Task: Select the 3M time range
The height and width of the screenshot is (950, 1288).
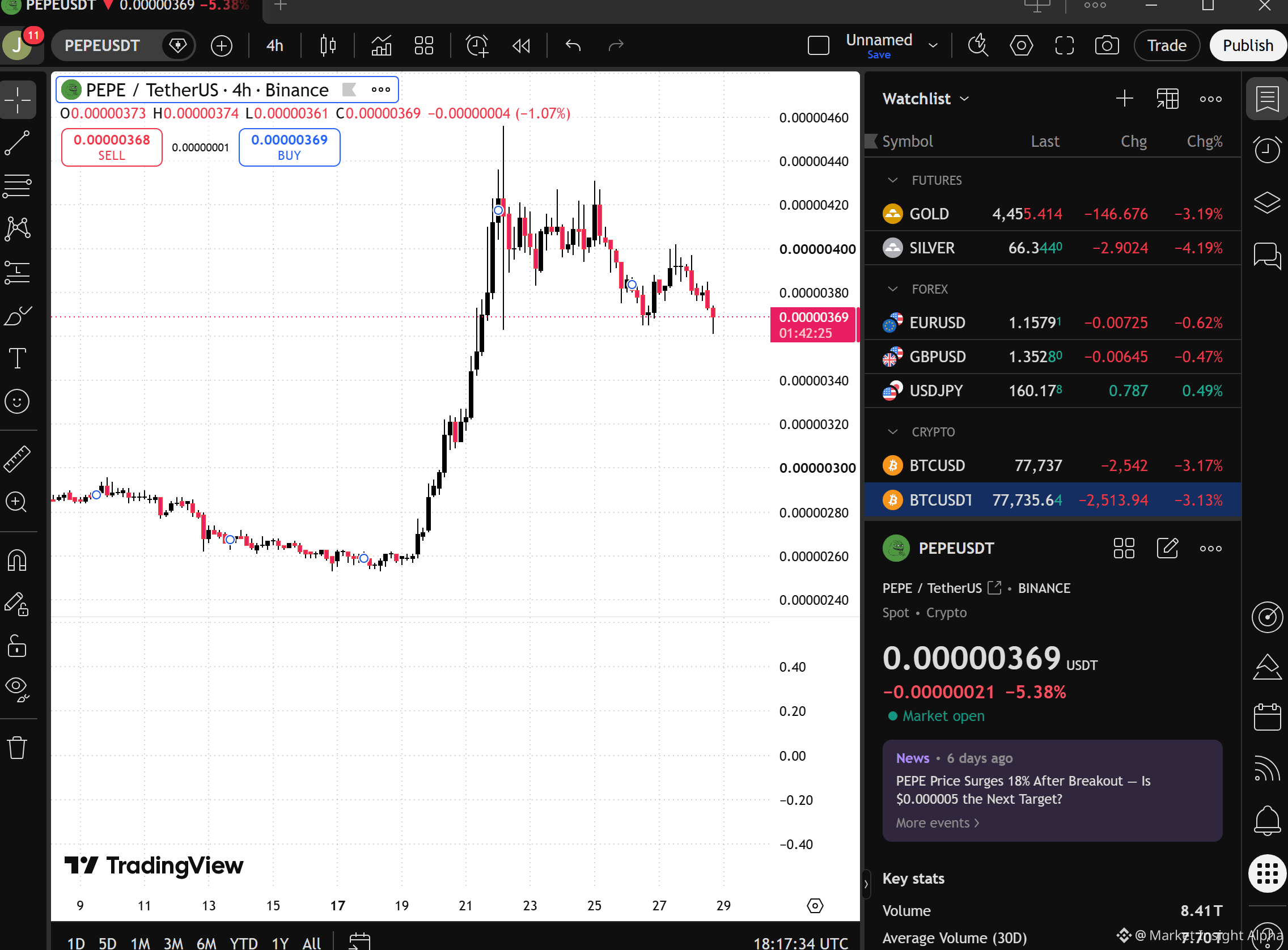Action: click(x=173, y=943)
